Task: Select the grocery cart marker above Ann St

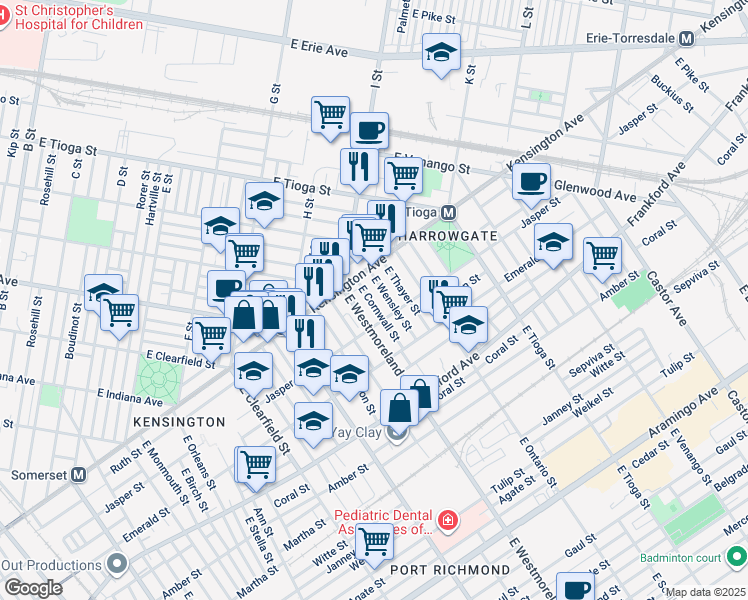Action: [x=256, y=466]
